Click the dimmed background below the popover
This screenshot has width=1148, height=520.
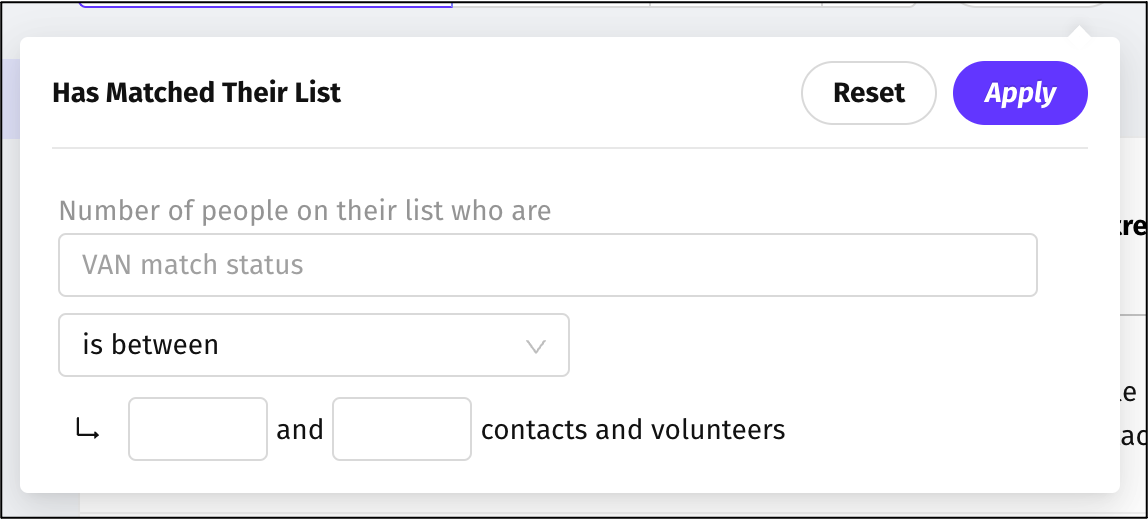(600, 506)
